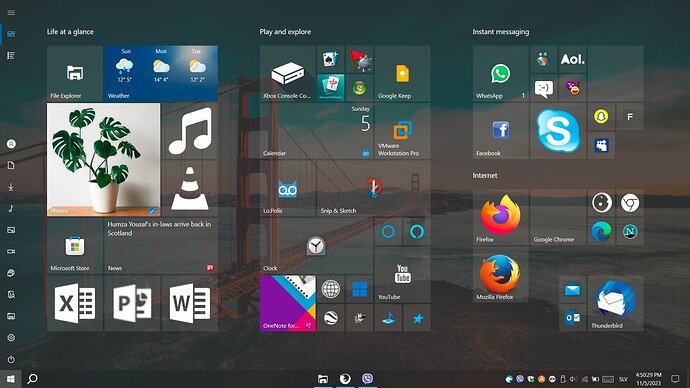Switch to All apps list view
Viewport: 690px width, 388px height.
click(x=11, y=55)
